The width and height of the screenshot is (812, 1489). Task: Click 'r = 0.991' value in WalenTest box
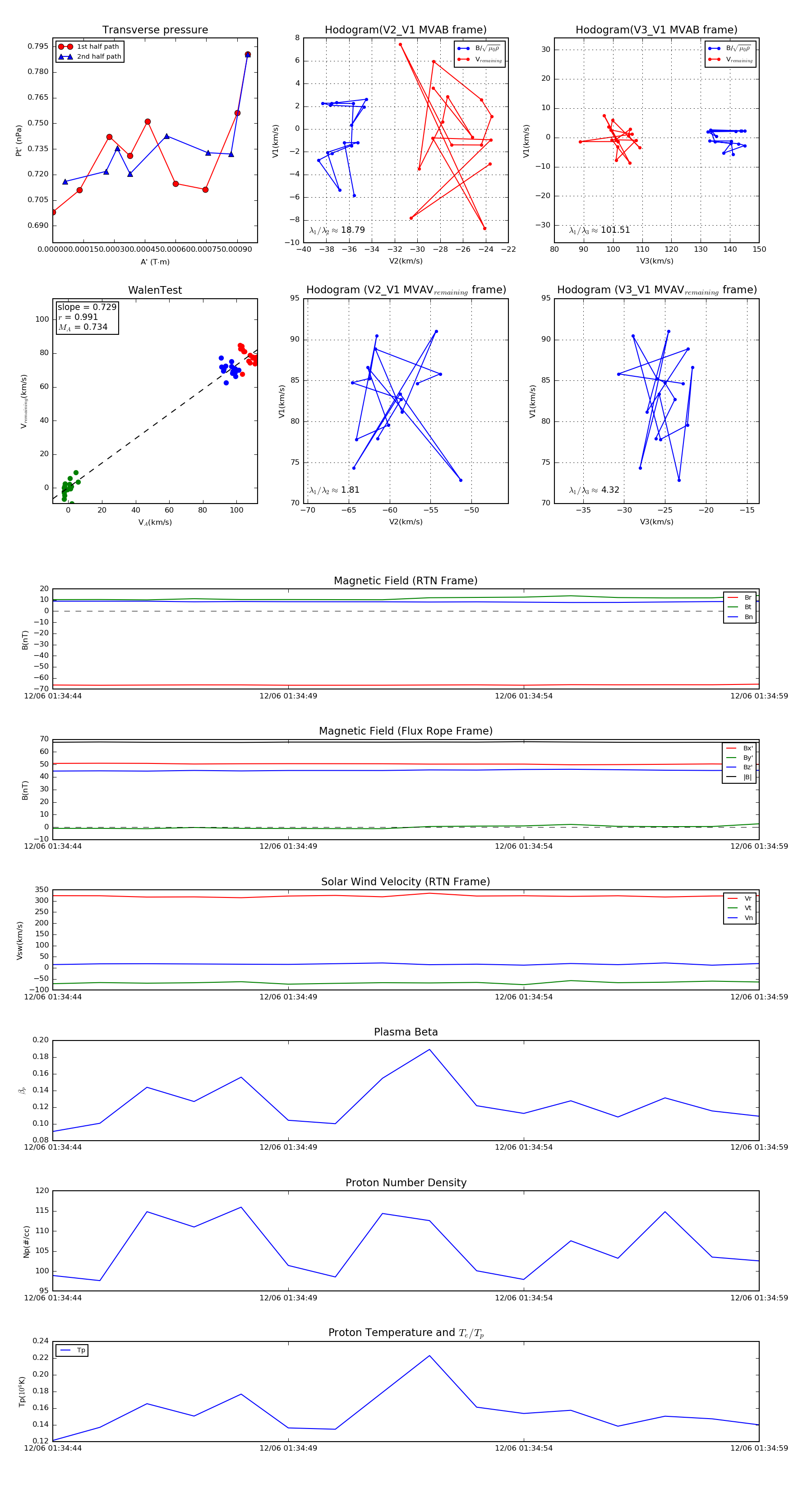78,317
